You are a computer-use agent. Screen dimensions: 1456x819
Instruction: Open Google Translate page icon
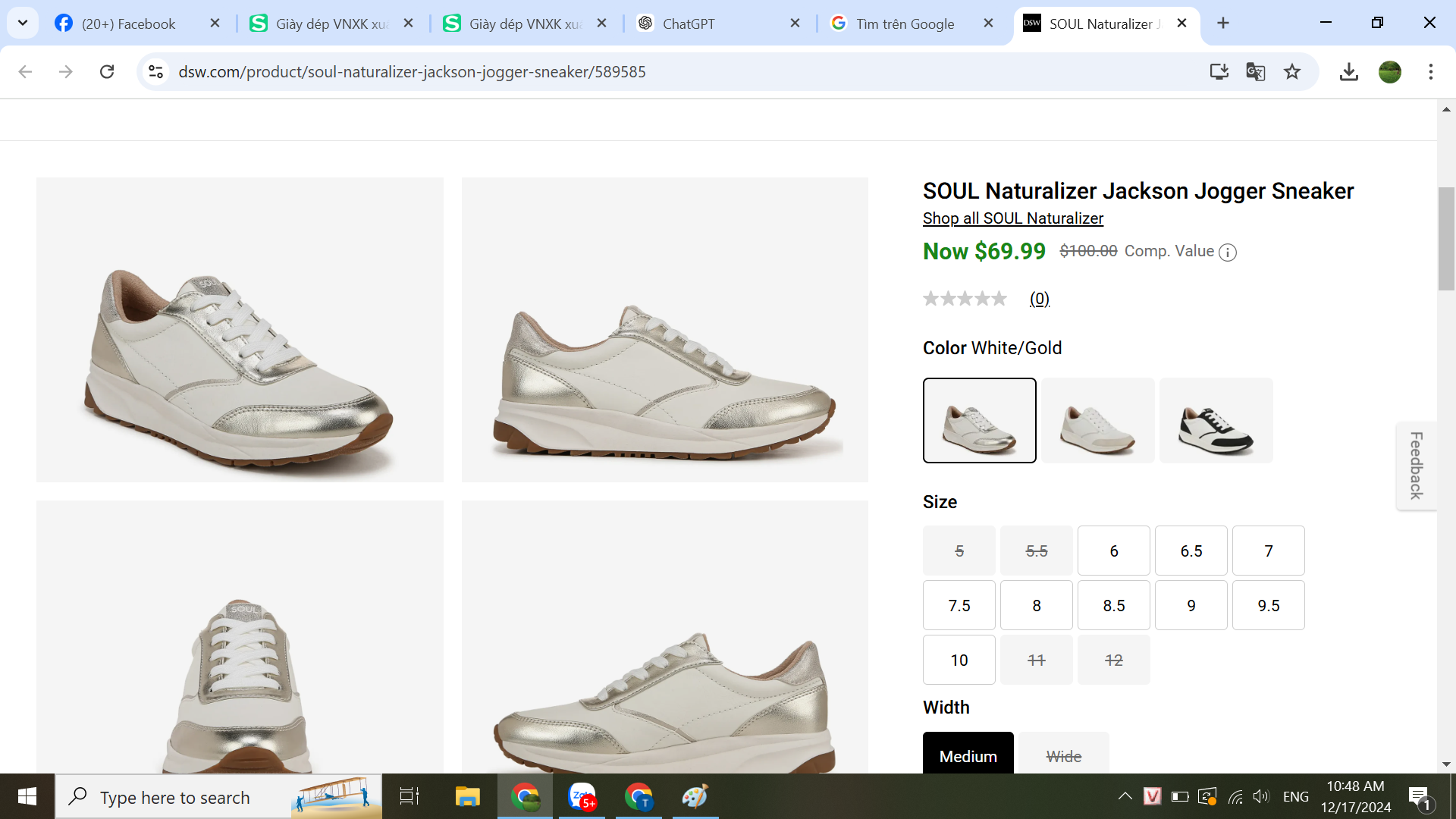coord(1255,72)
